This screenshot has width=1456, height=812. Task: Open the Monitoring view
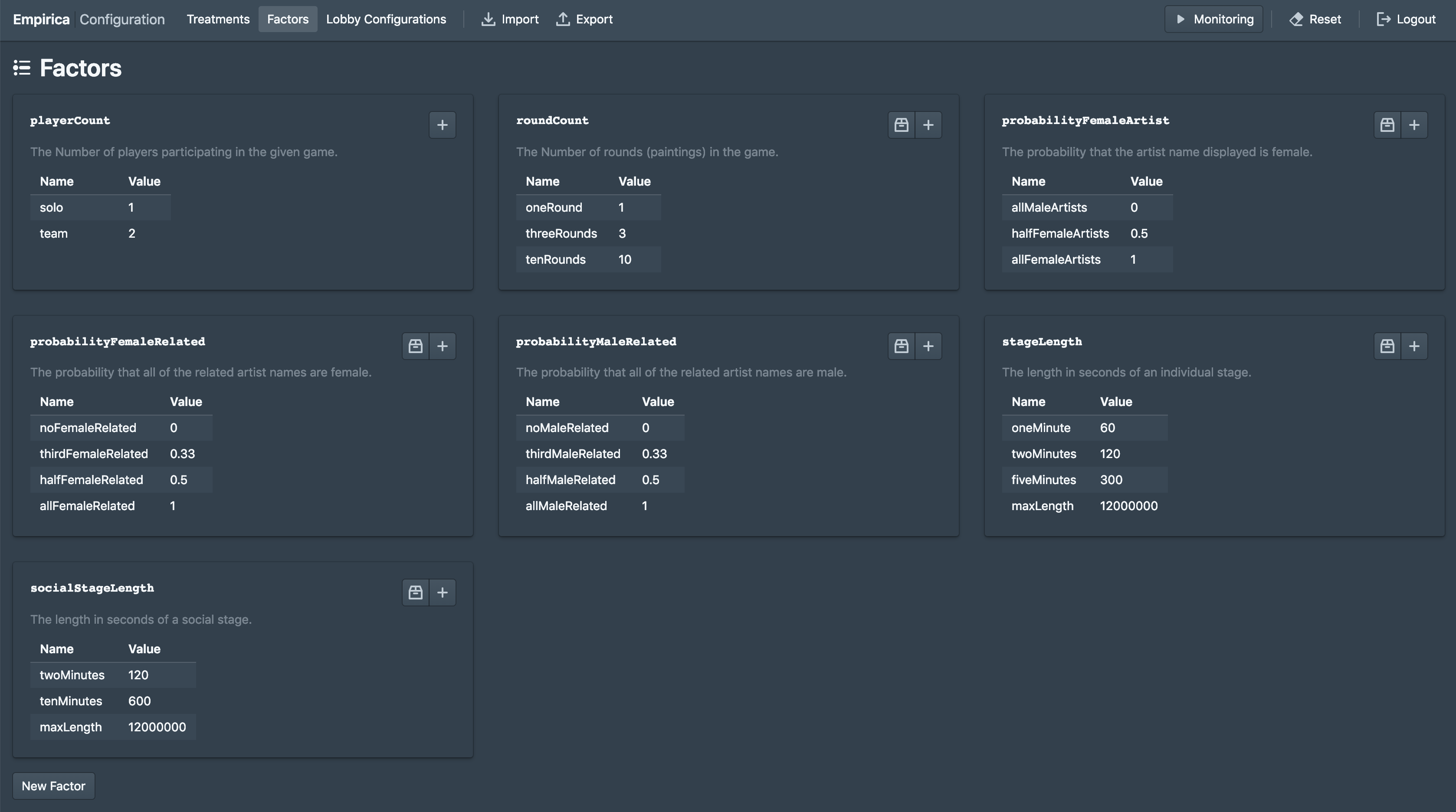(1213, 19)
